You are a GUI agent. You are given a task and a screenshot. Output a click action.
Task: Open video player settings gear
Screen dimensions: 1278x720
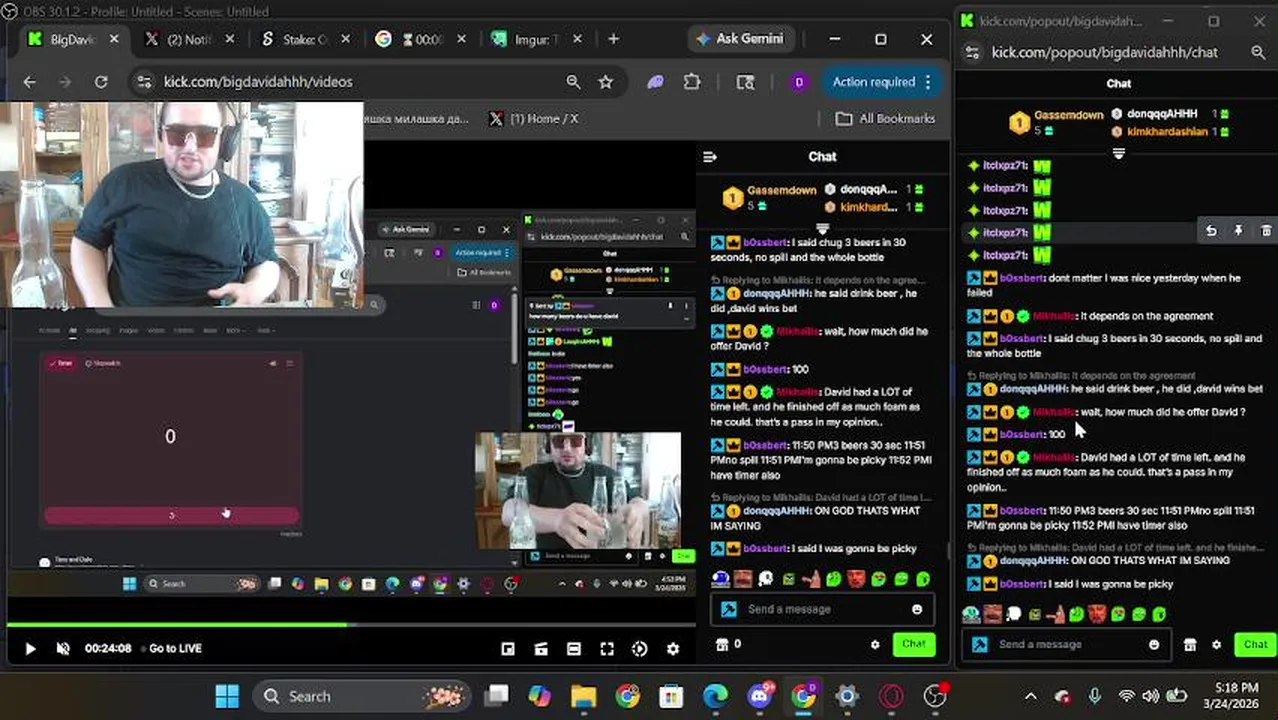[x=673, y=649]
